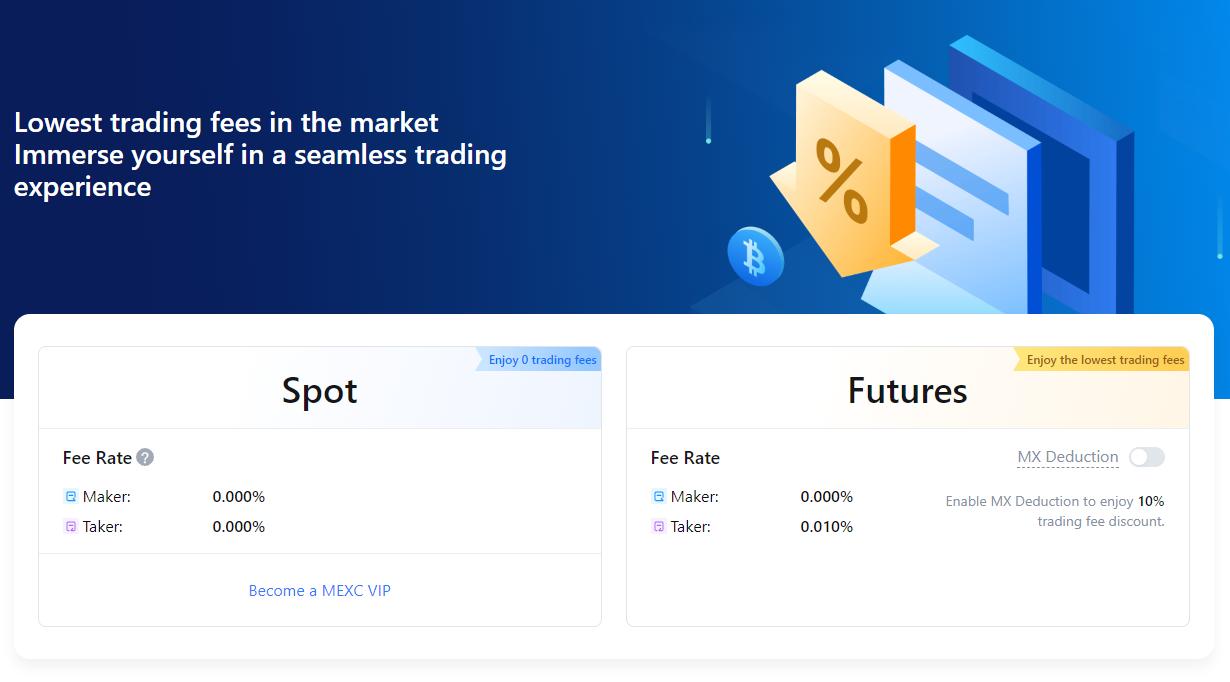Enable the MX Deduction toggle

tap(1146, 457)
